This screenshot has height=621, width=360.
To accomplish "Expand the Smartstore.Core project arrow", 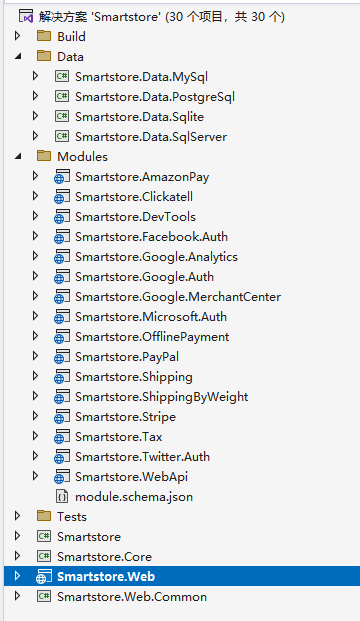I will 17,556.
